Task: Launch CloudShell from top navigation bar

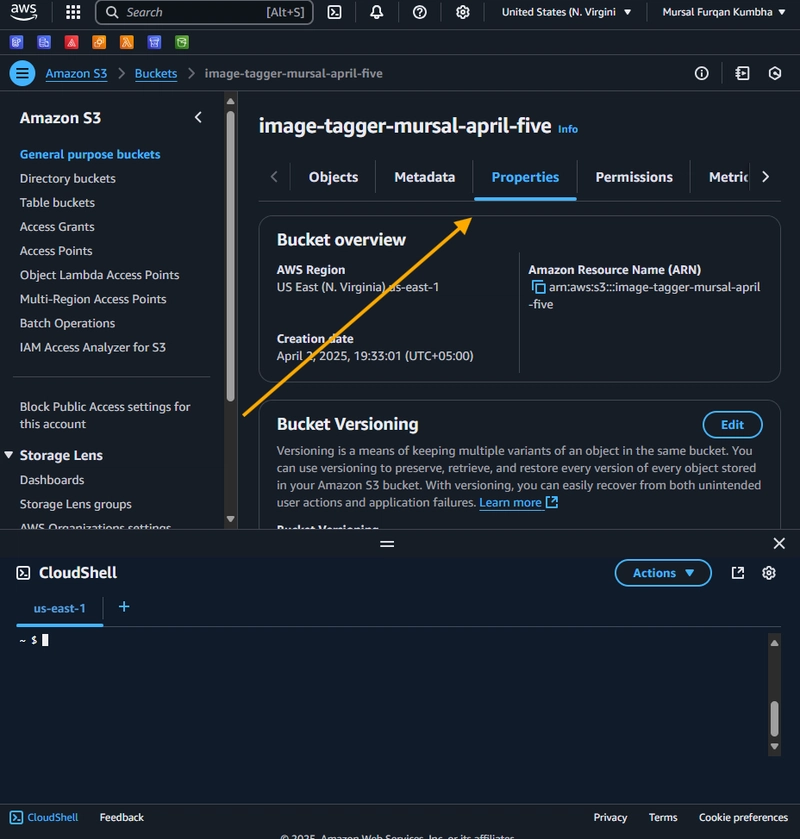Action: (334, 12)
